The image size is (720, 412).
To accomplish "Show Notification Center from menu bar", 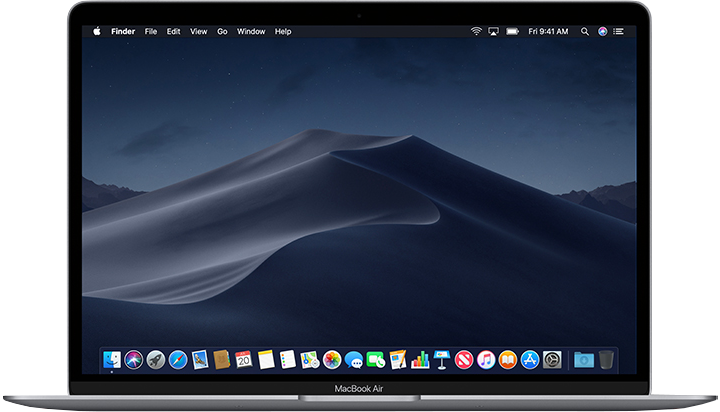I will point(620,31).
